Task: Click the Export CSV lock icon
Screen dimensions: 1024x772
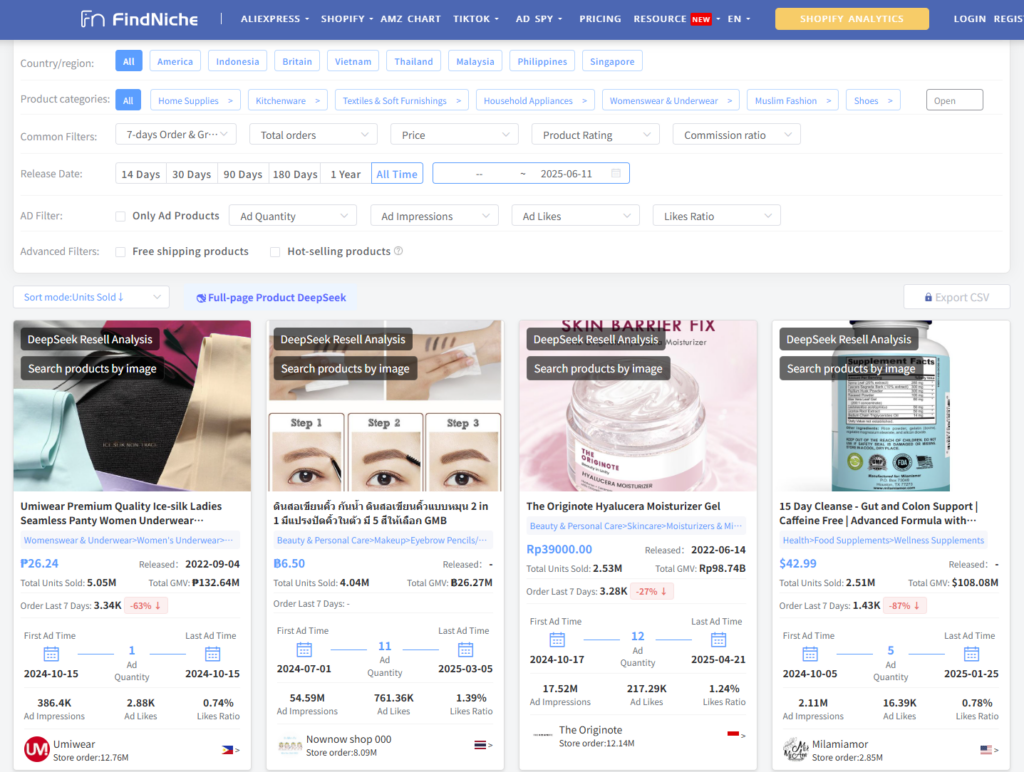Action: pos(928,297)
